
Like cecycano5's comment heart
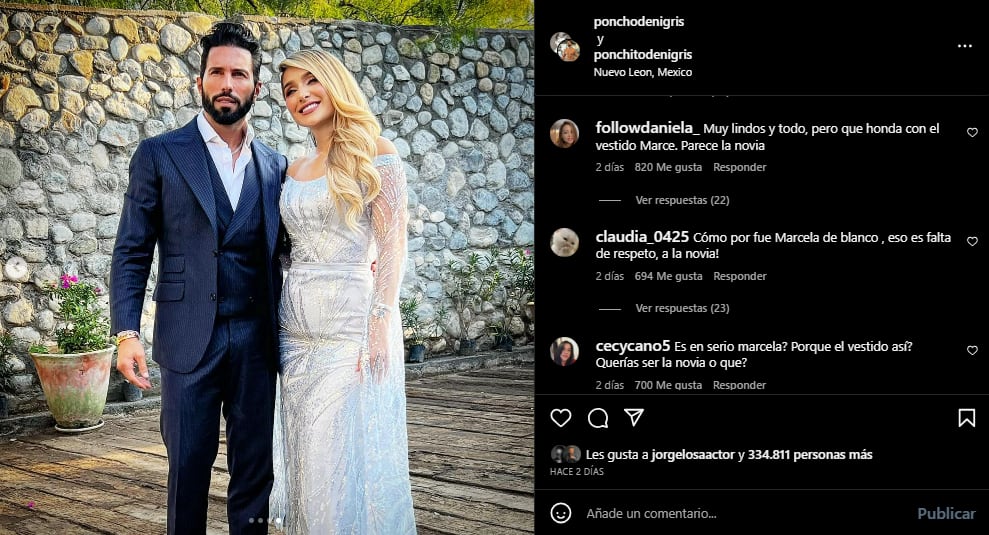click(x=972, y=351)
